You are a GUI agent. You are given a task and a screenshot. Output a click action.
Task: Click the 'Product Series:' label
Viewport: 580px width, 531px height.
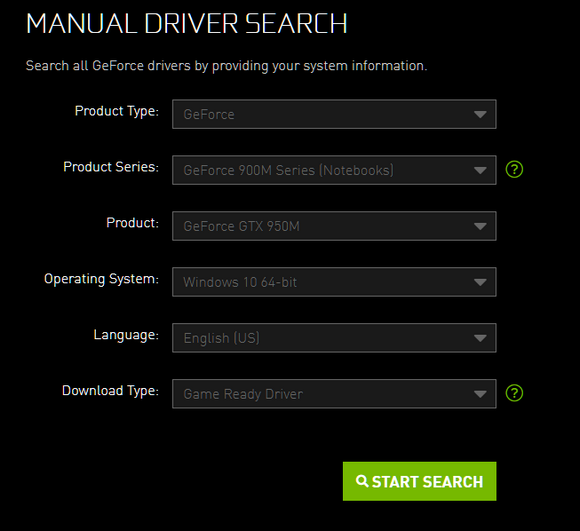(x=111, y=167)
